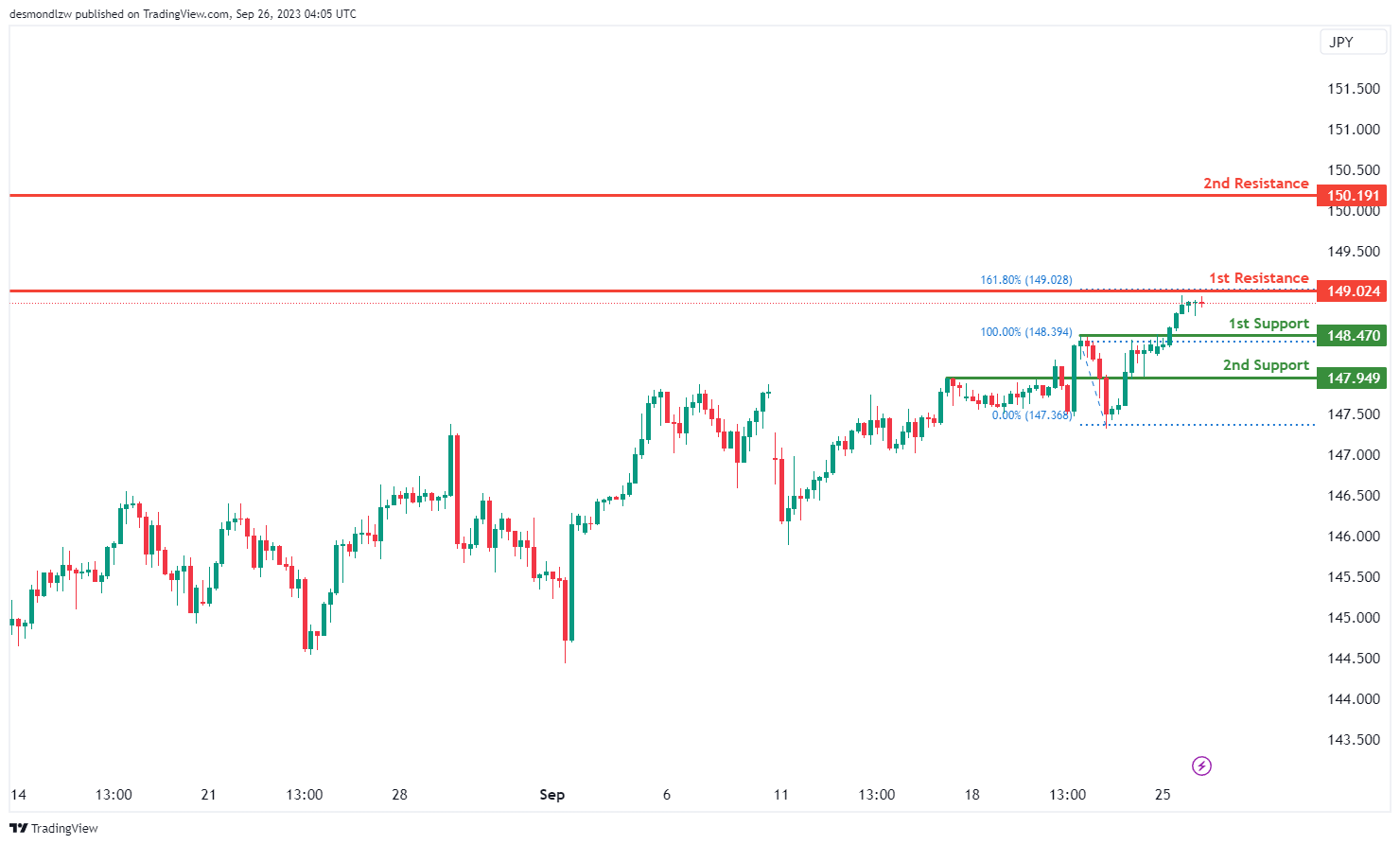Click the Sep label on time axis
The height and width of the screenshot is (845, 1400).
[x=551, y=795]
